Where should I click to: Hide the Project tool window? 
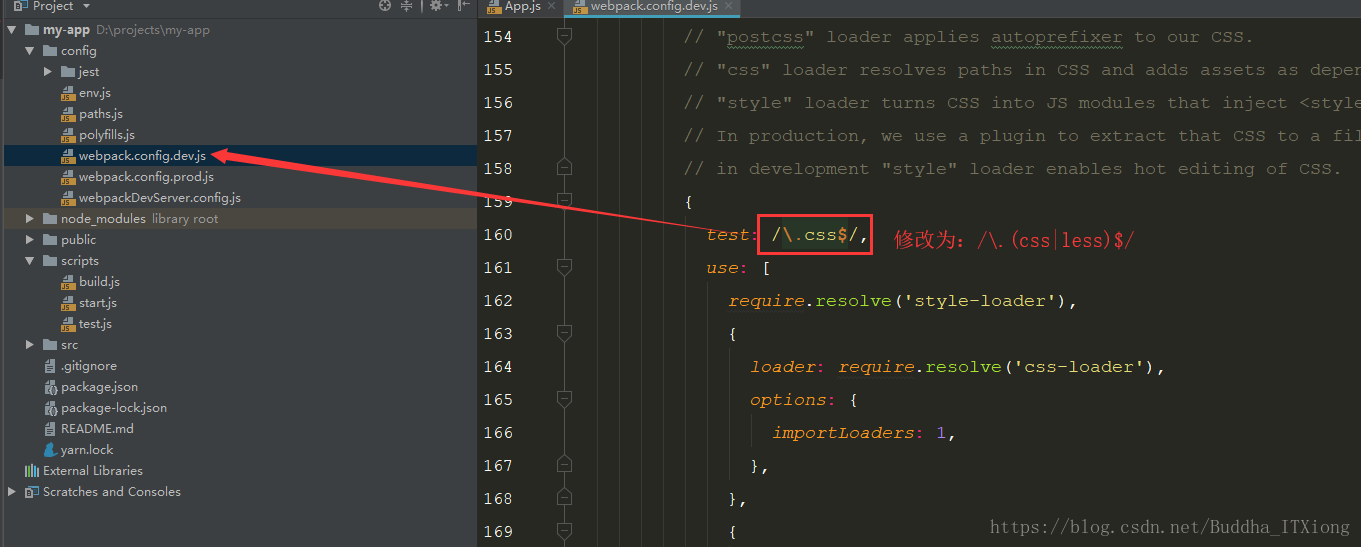click(463, 6)
